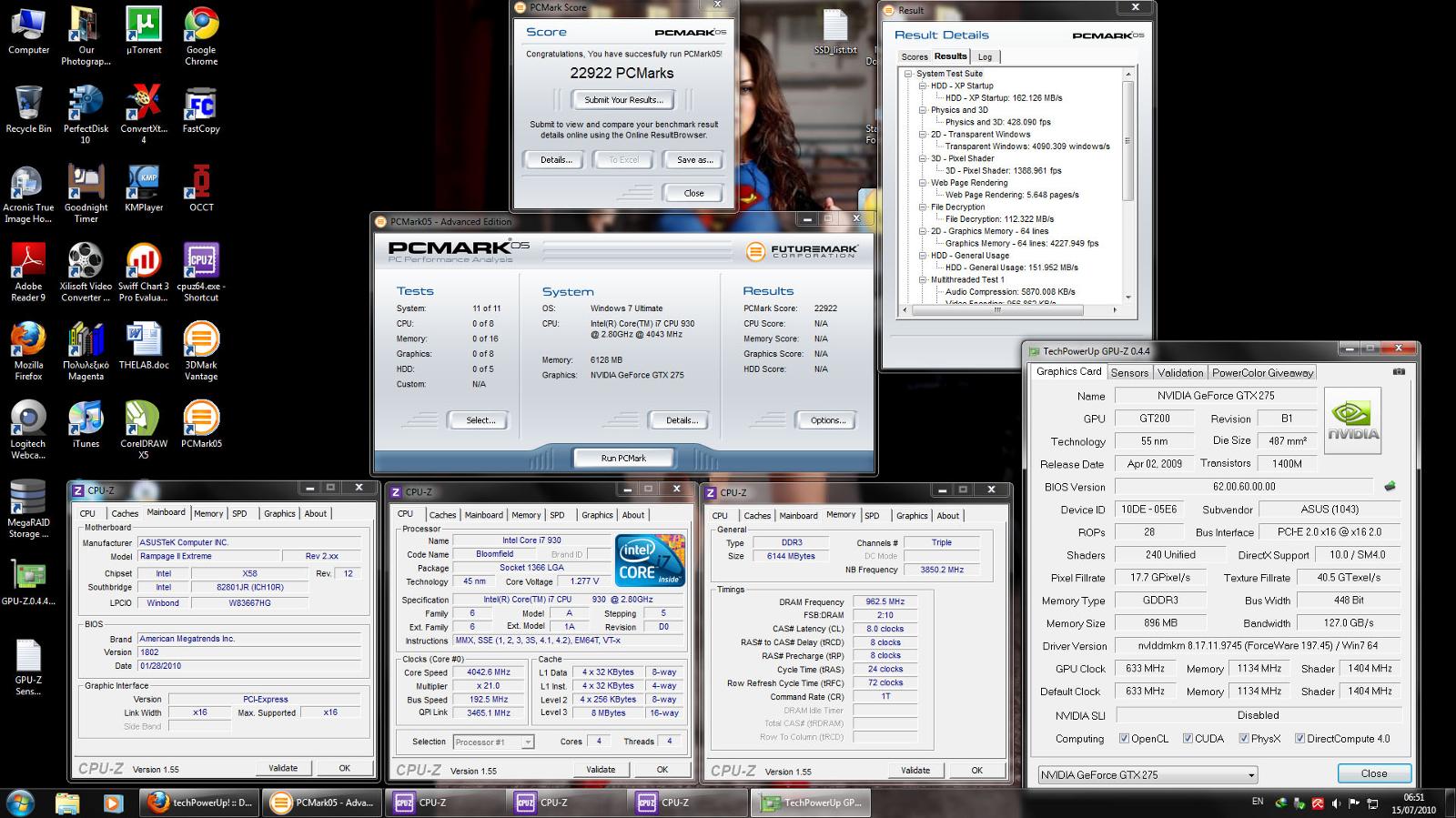1456x818 pixels.
Task: Collapse 2D - Transparent Windows node
Action: [x=922, y=134]
